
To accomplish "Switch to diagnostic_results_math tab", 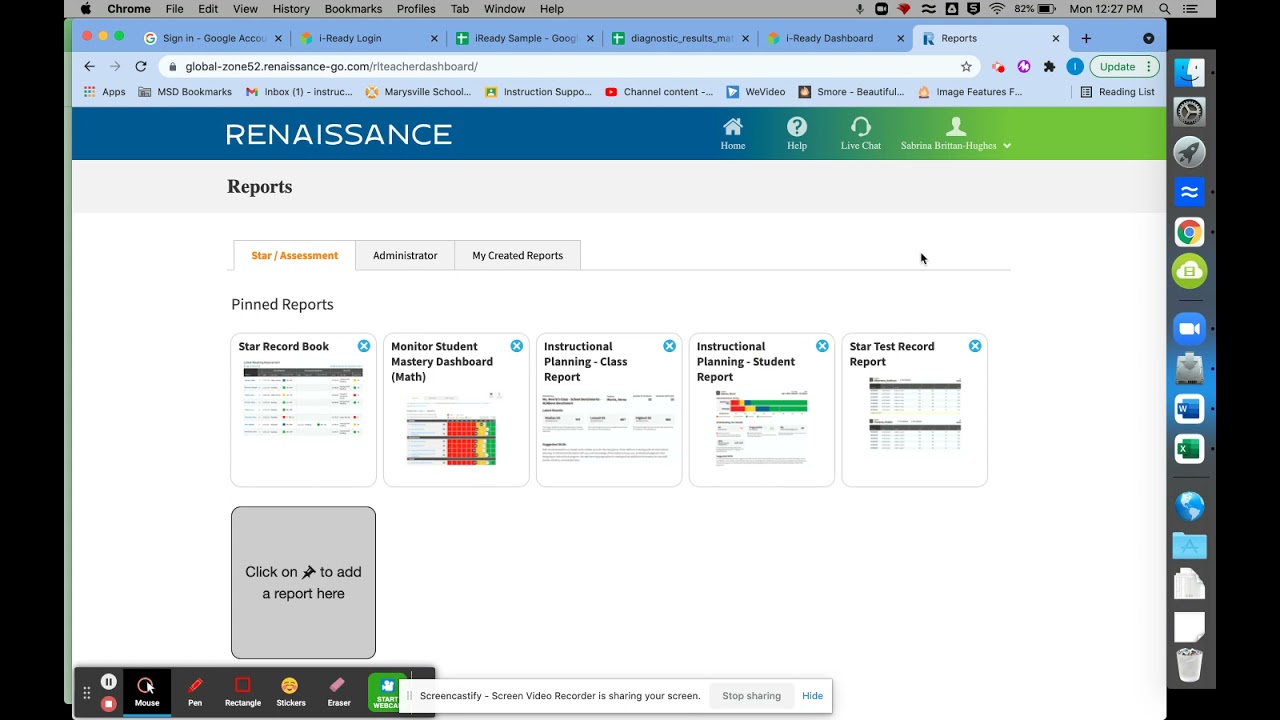I will pos(681,38).
